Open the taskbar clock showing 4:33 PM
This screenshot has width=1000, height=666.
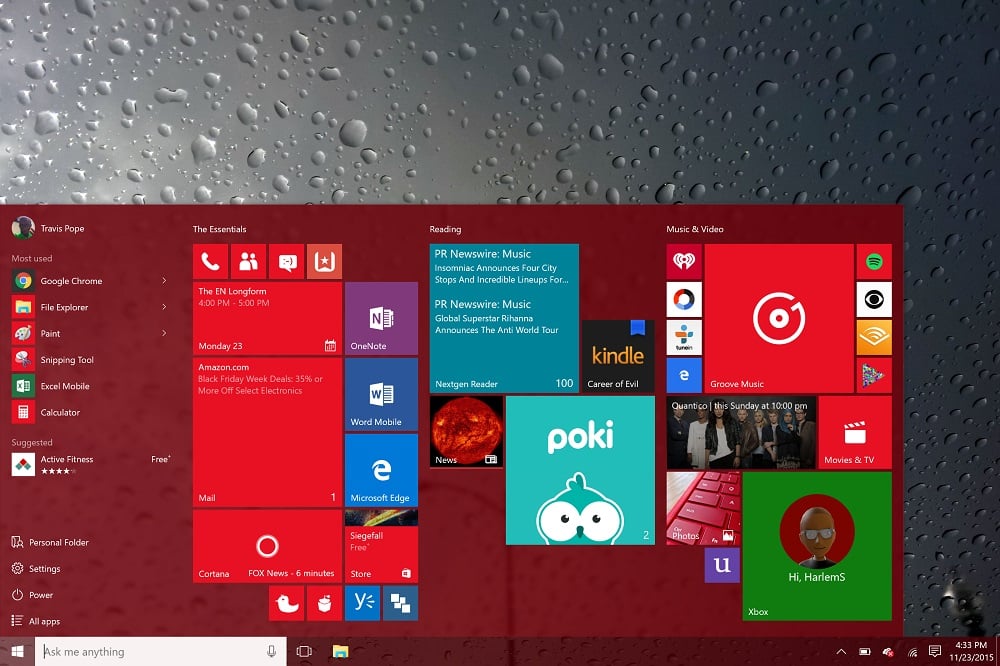pyautogui.click(x=971, y=651)
